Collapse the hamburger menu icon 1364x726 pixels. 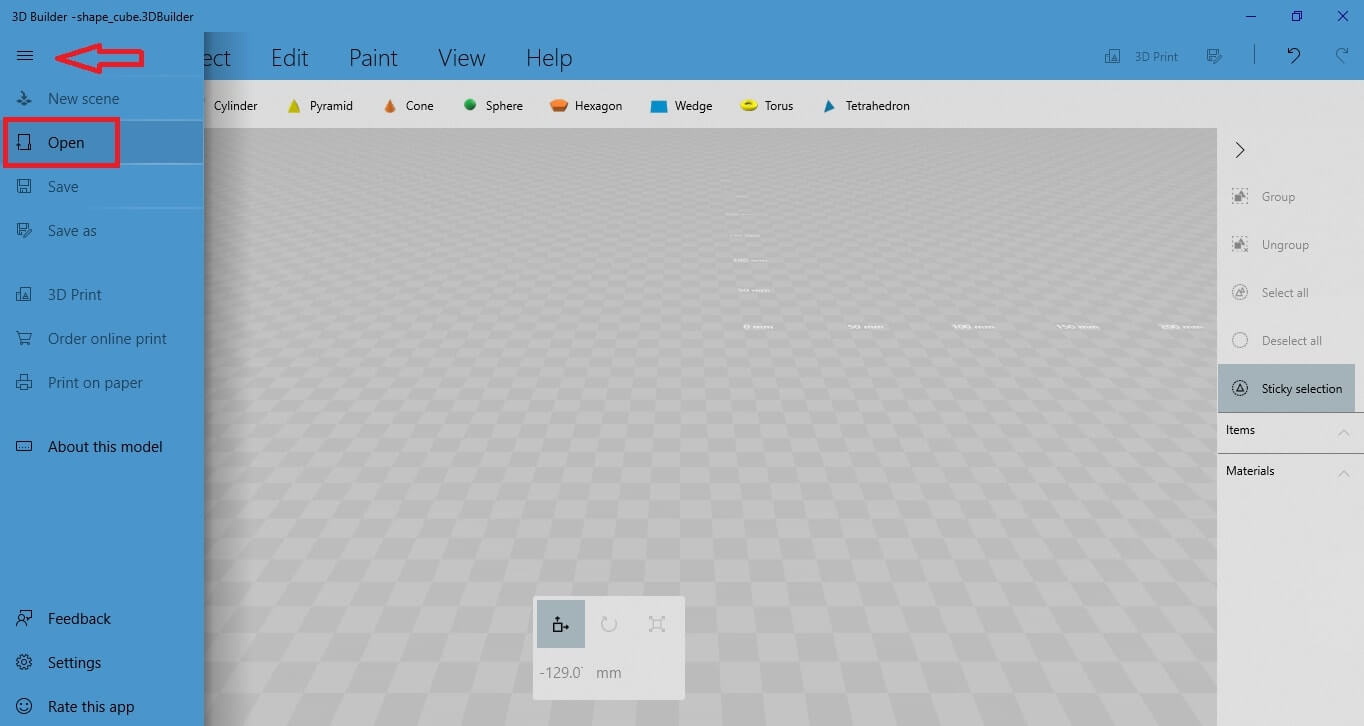(x=25, y=57)
